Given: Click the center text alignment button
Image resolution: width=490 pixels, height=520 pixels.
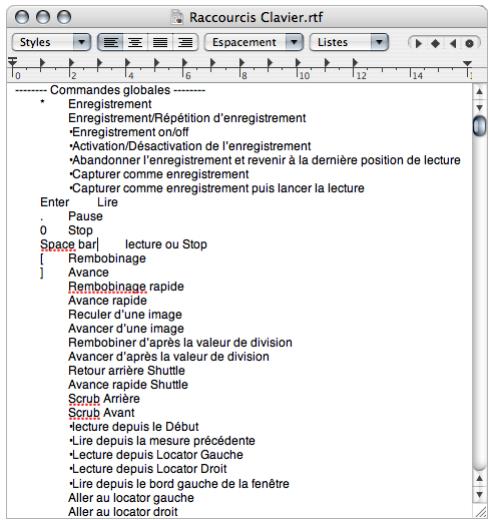Looking at the screenshot, I should pos(135,43).
